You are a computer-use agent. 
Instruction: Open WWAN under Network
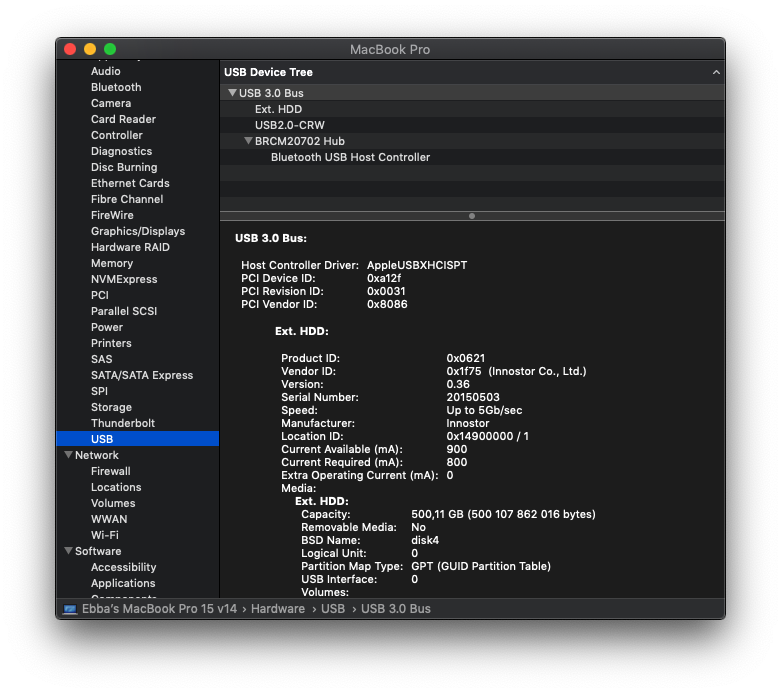click(109, 519)
